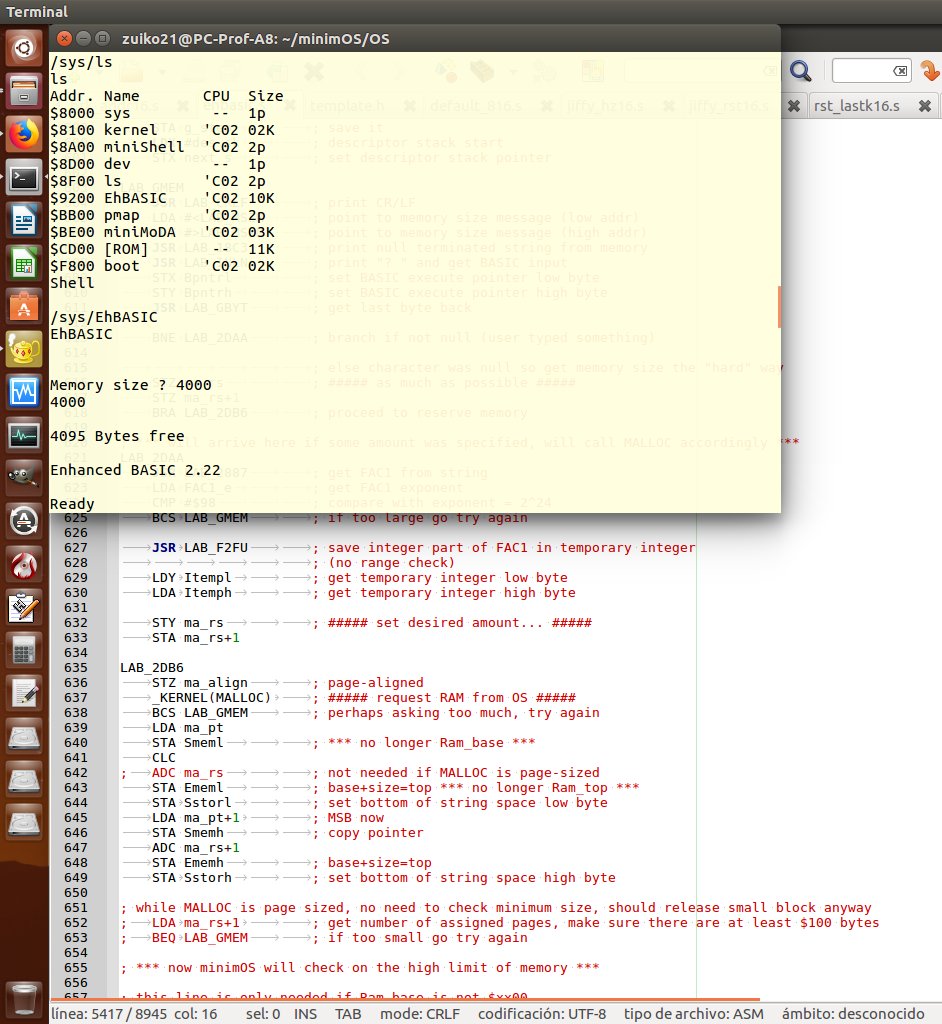The height and width of the screenshot is (1024, 942).
Task: Click 'mode: CRLF' in the status bar
Action: [419, 1014]
